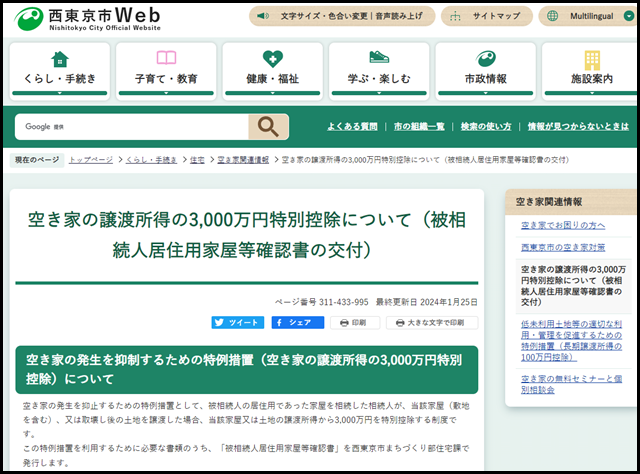Go to トップページ in breadcrumb

[91, 160]
